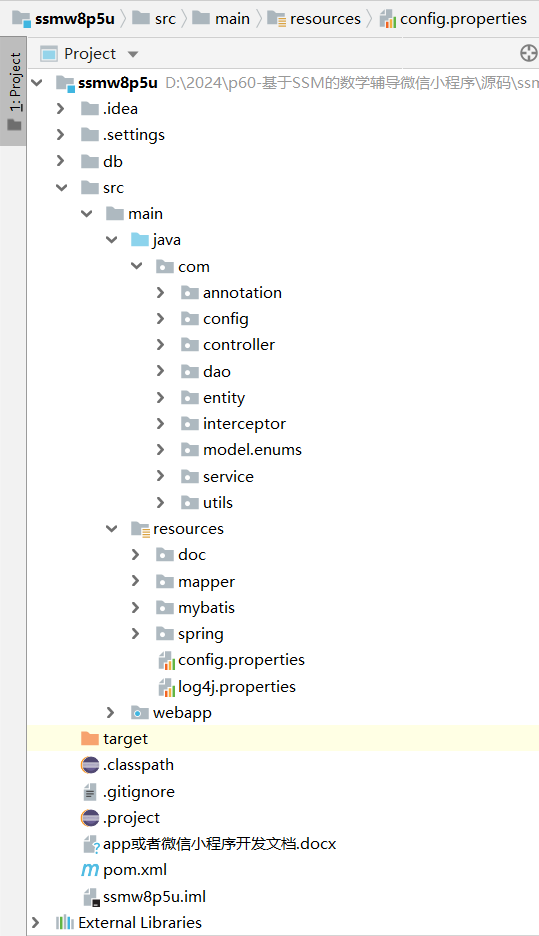Expand External Libraries node

[x=35, y=922]
